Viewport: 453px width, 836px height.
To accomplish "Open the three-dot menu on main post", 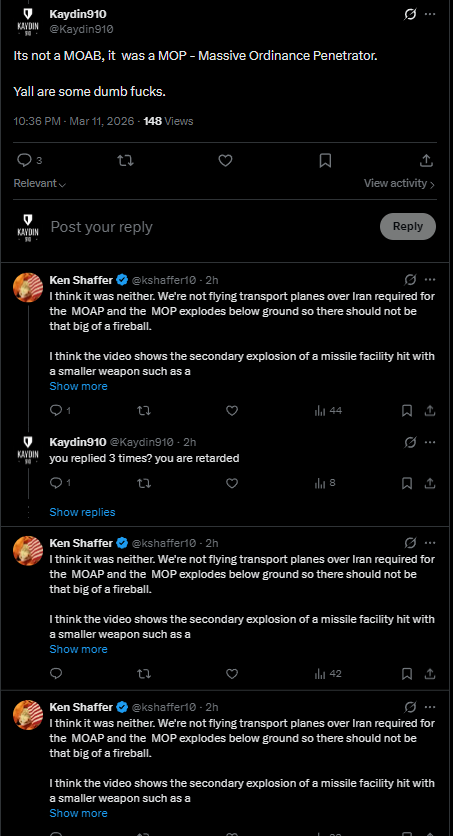I will [430, 14].
